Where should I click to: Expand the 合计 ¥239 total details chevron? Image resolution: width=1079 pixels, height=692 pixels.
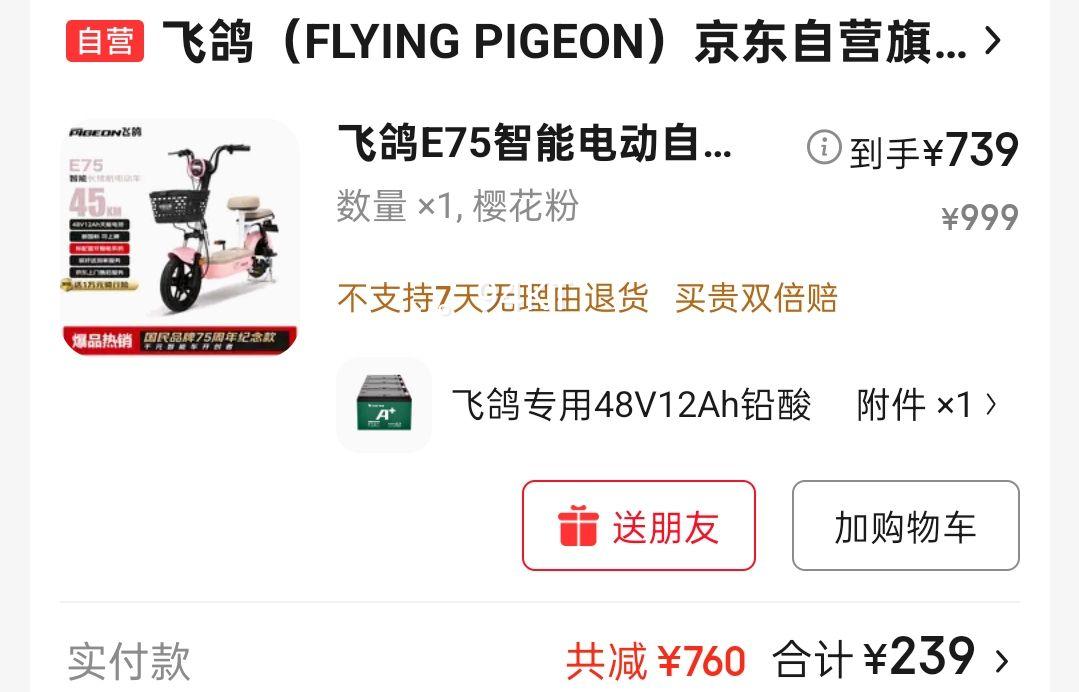click(x=1002, y=660)
